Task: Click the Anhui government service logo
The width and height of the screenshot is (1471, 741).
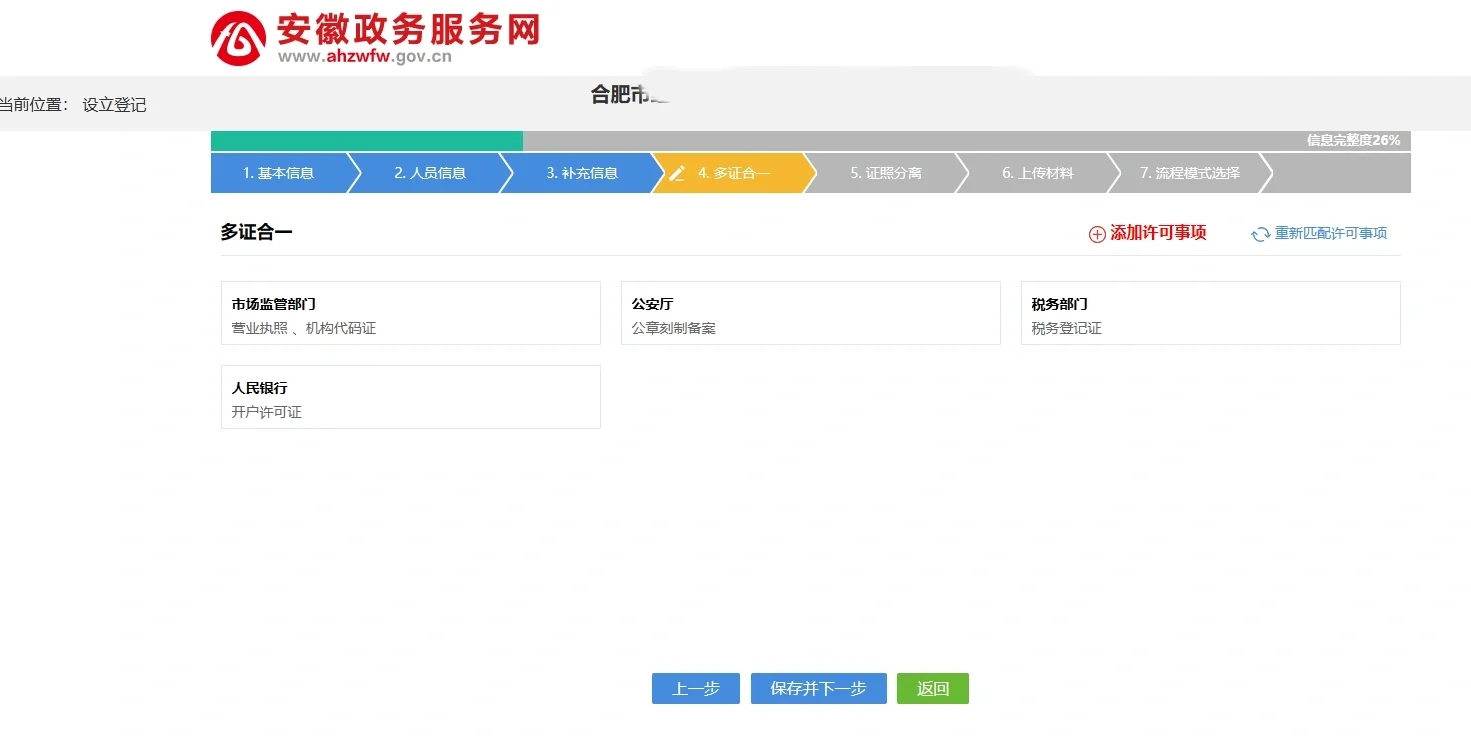Action: (238, 39)
